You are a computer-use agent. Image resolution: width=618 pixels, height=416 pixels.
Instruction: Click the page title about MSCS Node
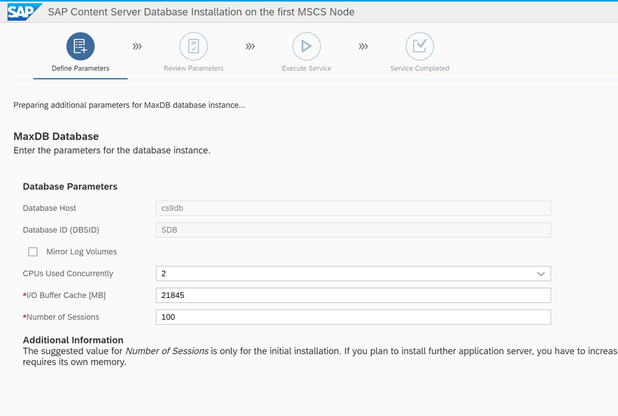(201, 12)
